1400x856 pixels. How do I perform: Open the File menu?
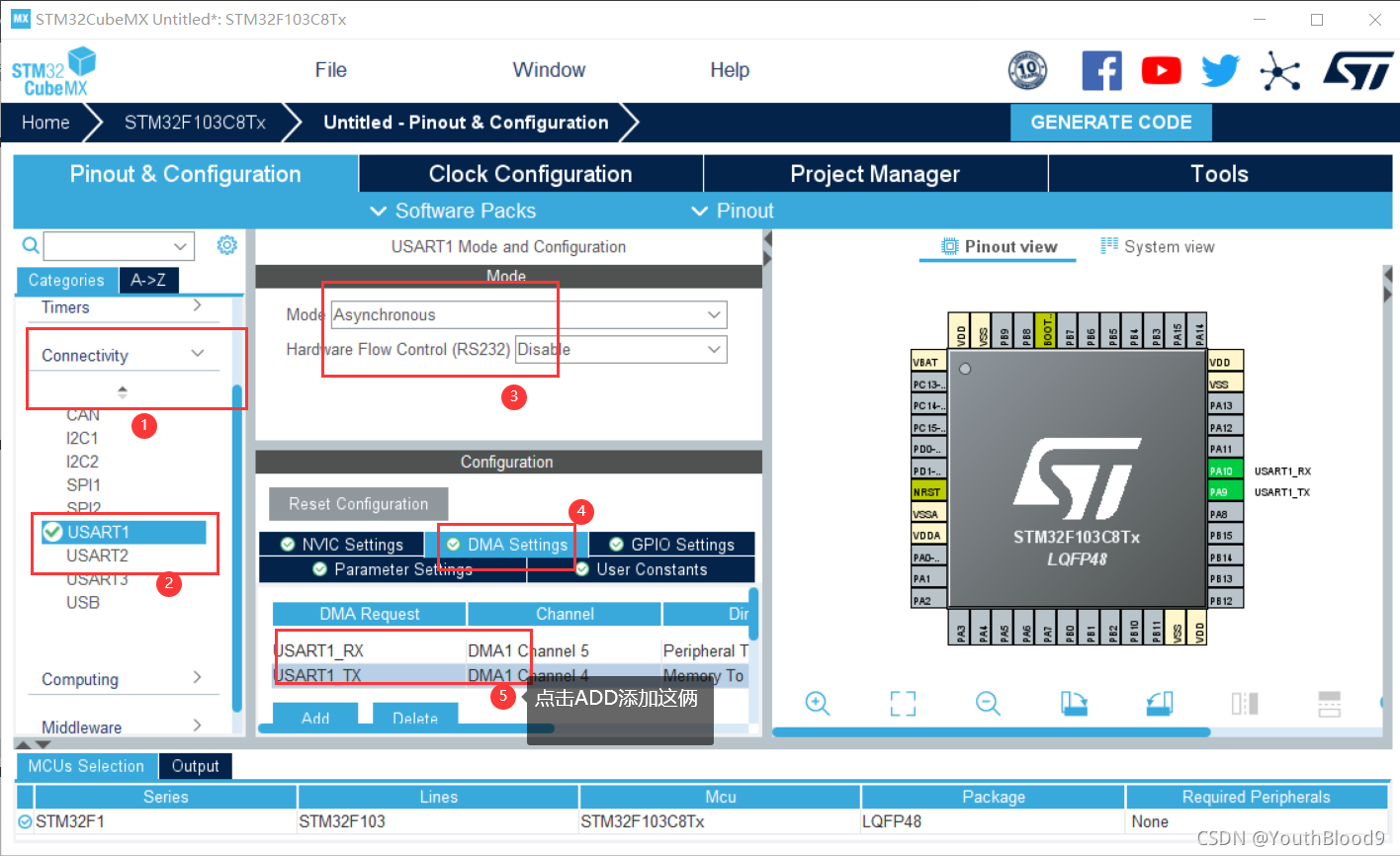(x=330, y=70)
